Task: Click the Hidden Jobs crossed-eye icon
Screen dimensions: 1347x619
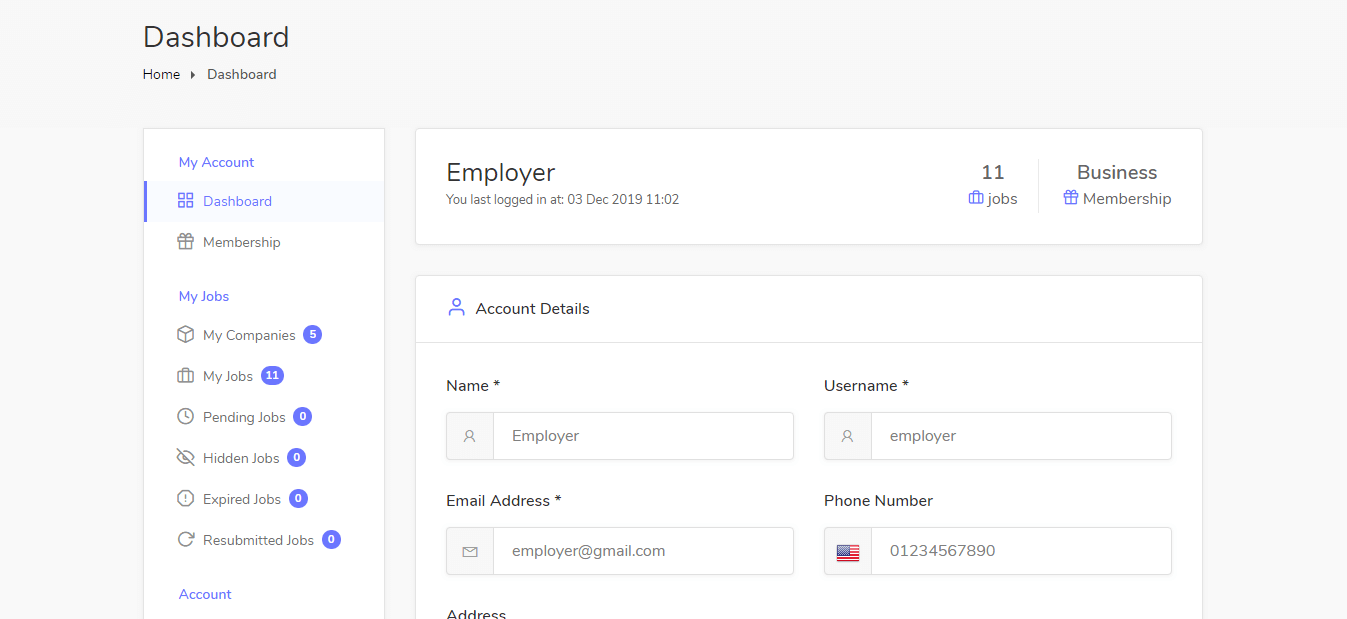Action: point(185,458)
